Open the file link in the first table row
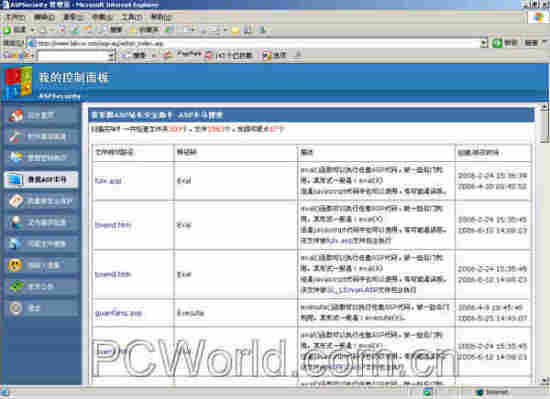The height and width of the screenshot is (399, 550). (108, 181)
